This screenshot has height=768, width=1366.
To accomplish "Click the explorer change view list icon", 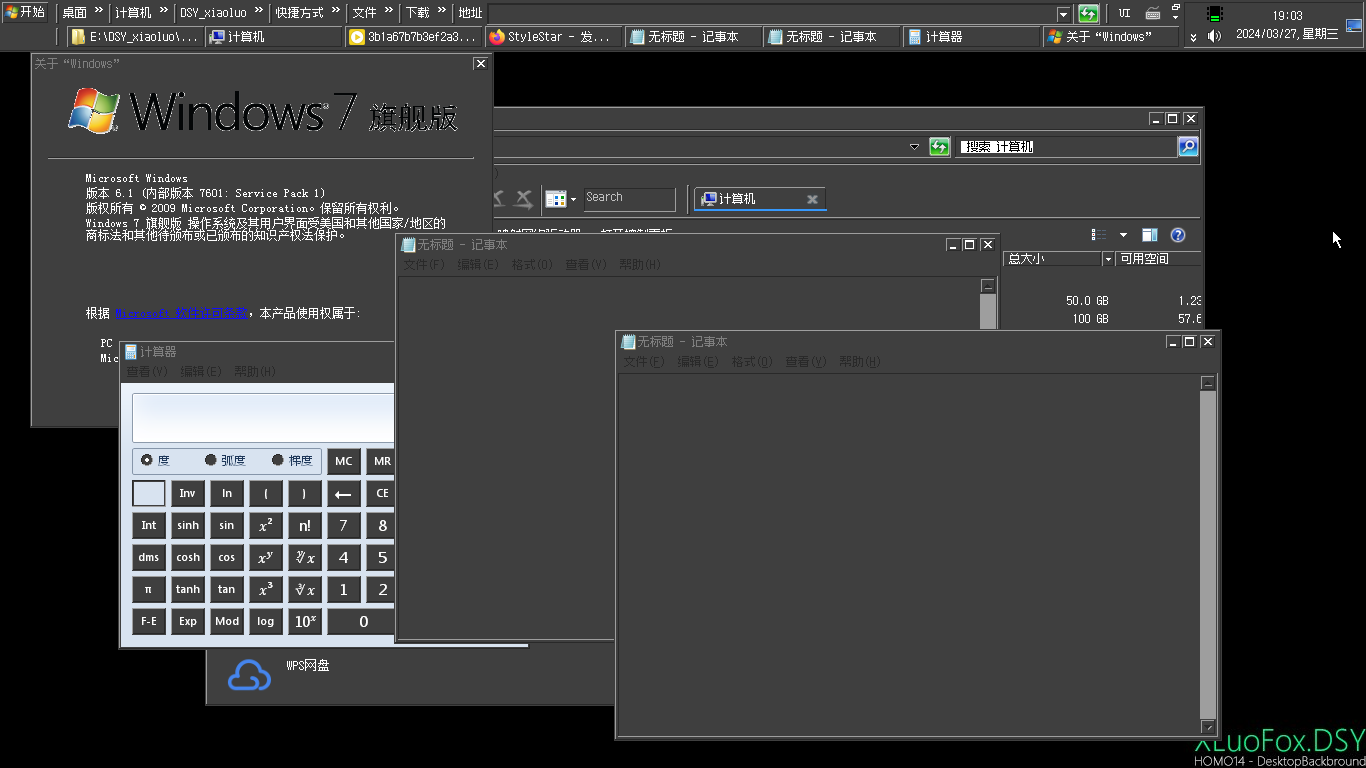I will pyautogui.click(x=1099, y=235).
